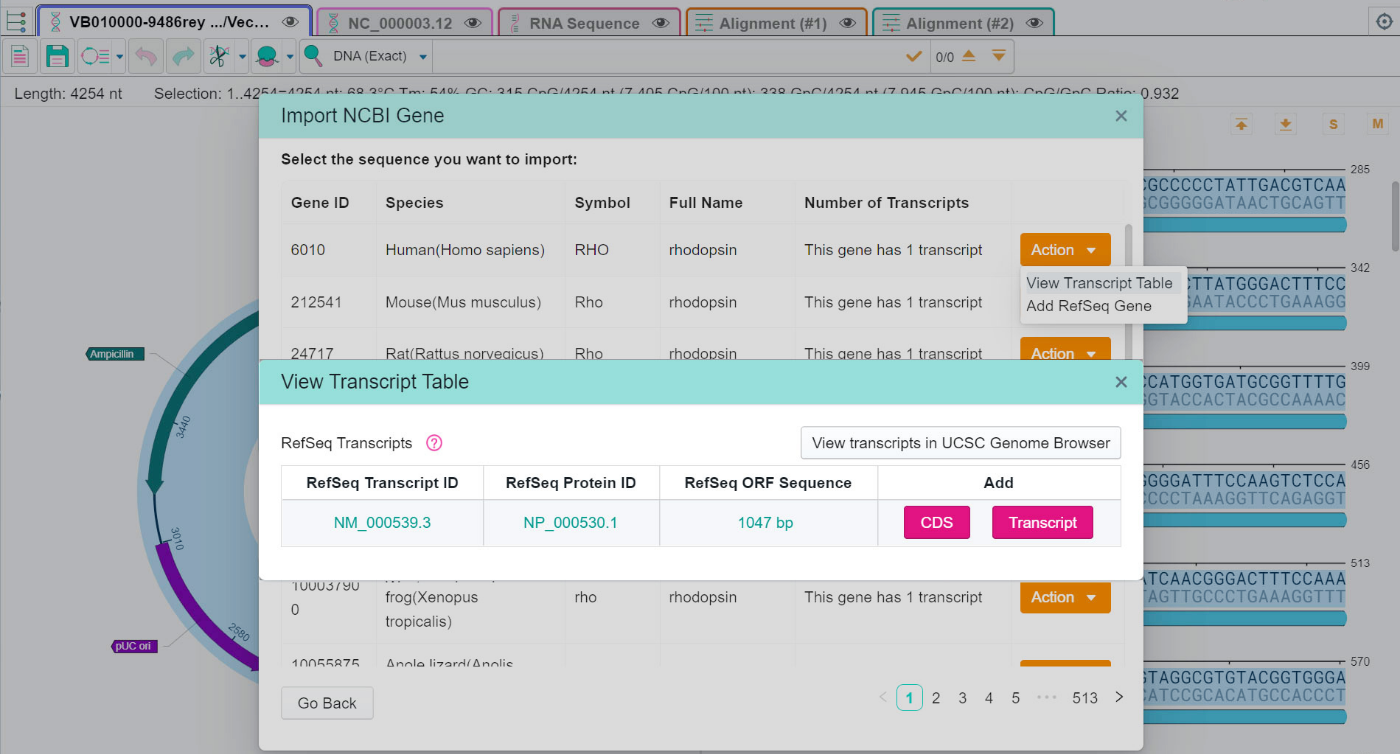Screen dimensions: 1400x754
Task: Open Action dropdown for Rat Rho row
Action: click(x=1065, y=349)
